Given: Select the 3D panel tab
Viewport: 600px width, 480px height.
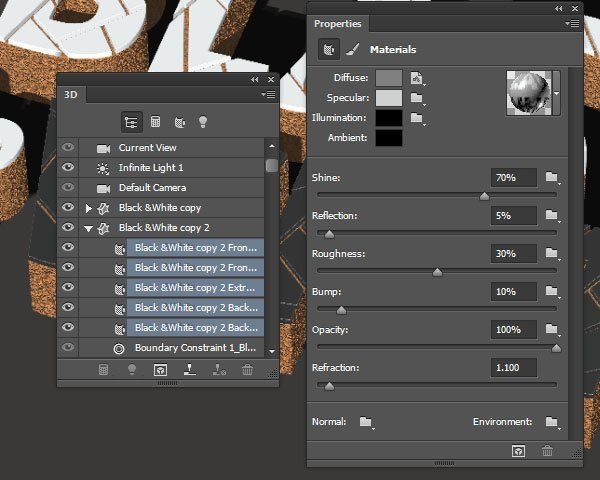Looking at the screenshot, I should tap(71, 95).
